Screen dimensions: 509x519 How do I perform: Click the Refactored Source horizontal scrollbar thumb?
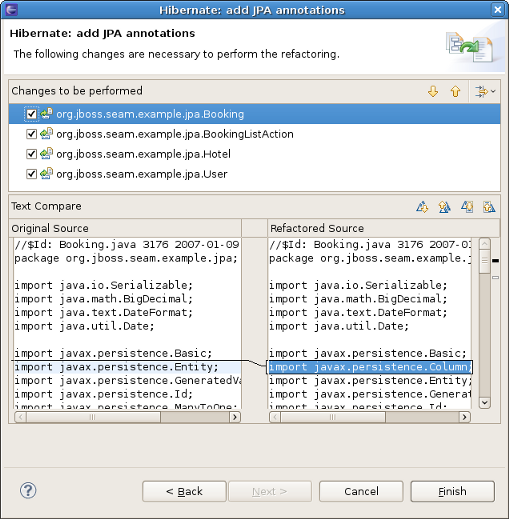pyautogui.click(x=333, y=417)
